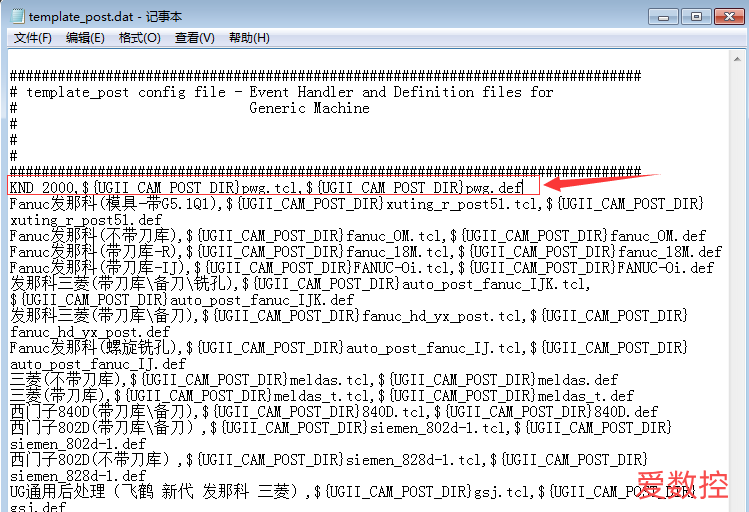Open the 编辑(E) menu
Image resolution: width=749 pixels, height=512 pixels.
tap(85, 38)
